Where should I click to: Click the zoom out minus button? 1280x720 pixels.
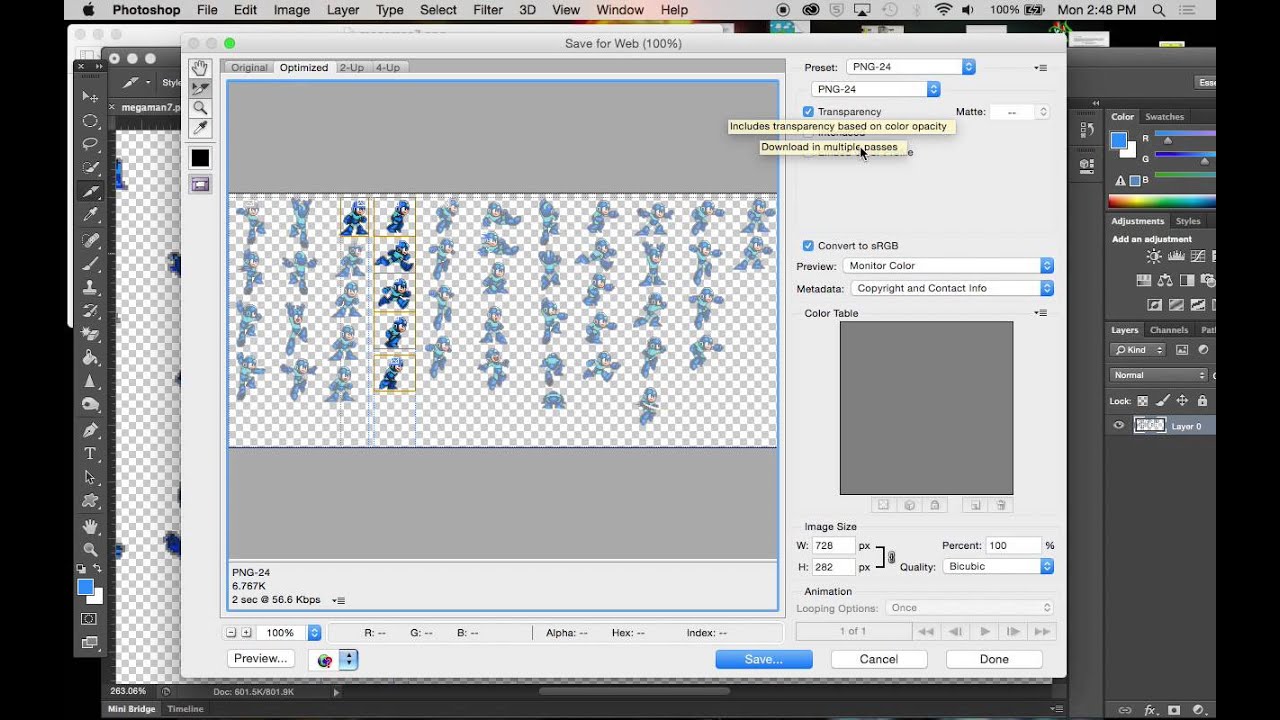click(231, 633)
